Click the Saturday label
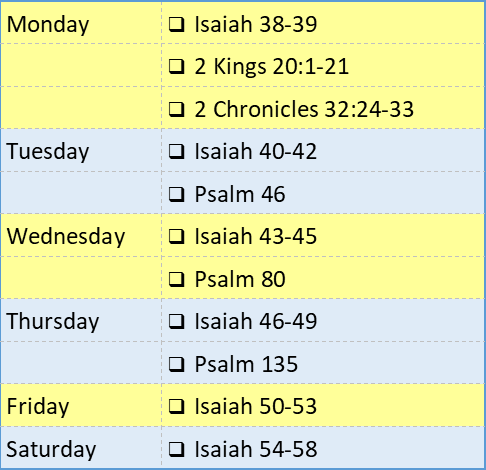Viewport: 486px width, 470px height. [51, 449]
